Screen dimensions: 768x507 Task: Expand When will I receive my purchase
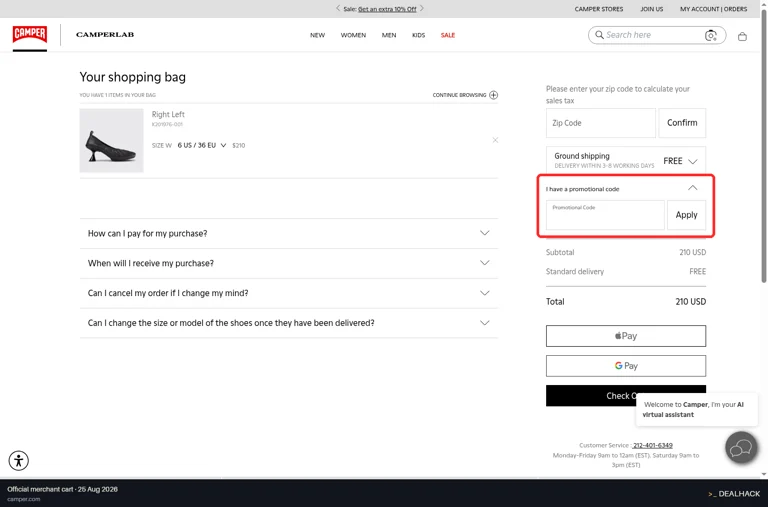point(289,263)
